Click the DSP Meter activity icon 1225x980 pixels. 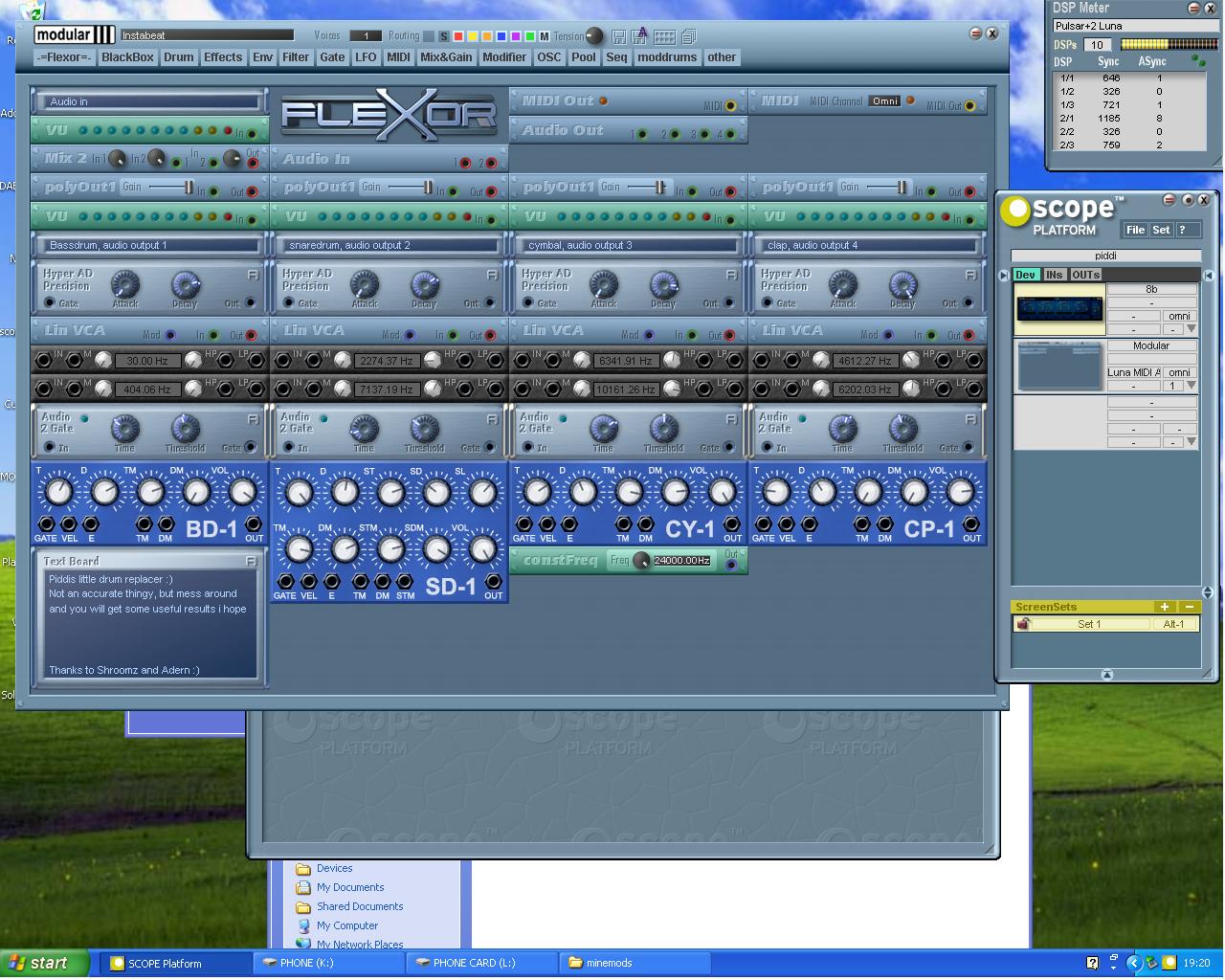pos(1197,60)
